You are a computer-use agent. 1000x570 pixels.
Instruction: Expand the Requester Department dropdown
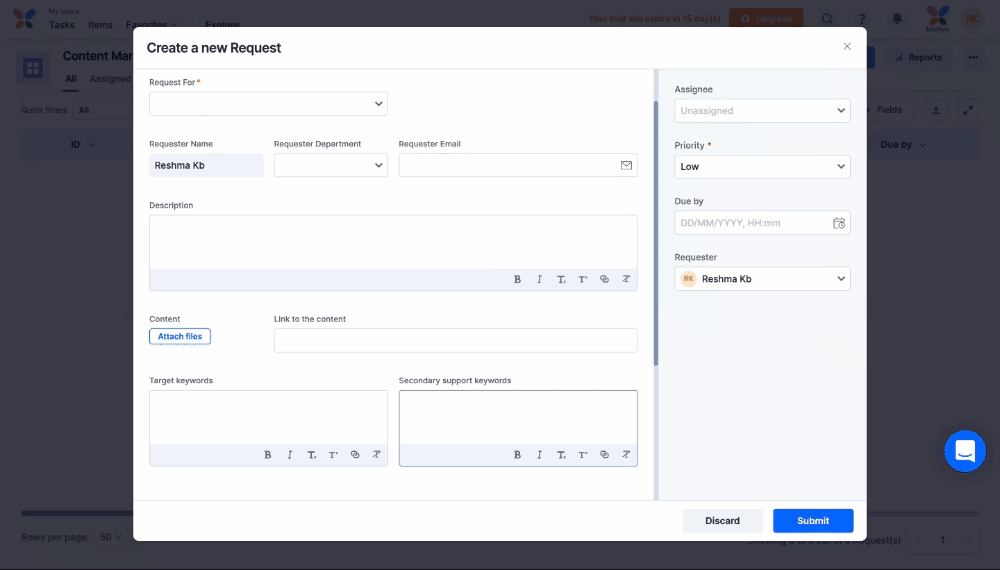pyautogui.click(x=330, y=165)
